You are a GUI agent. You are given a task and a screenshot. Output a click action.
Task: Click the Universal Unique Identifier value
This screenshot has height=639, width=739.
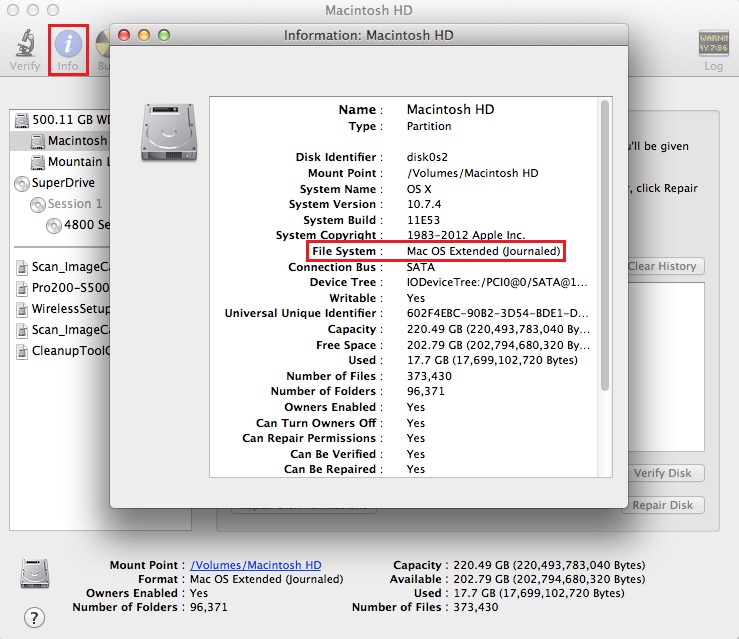pyautogui.click(x=497, y=313)
